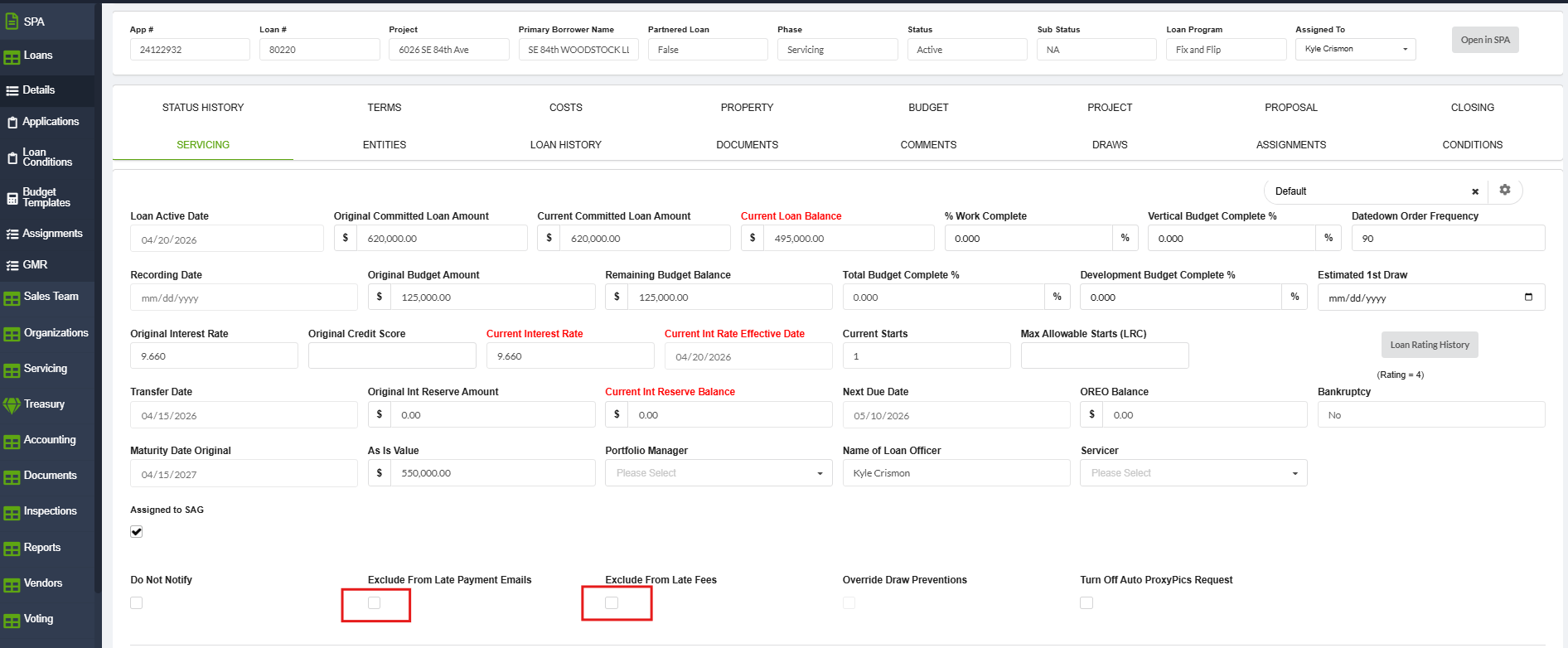Open calendar picker for Estimated 1st Draw
The image size is (1568, 648).
tap(1528, 297)
